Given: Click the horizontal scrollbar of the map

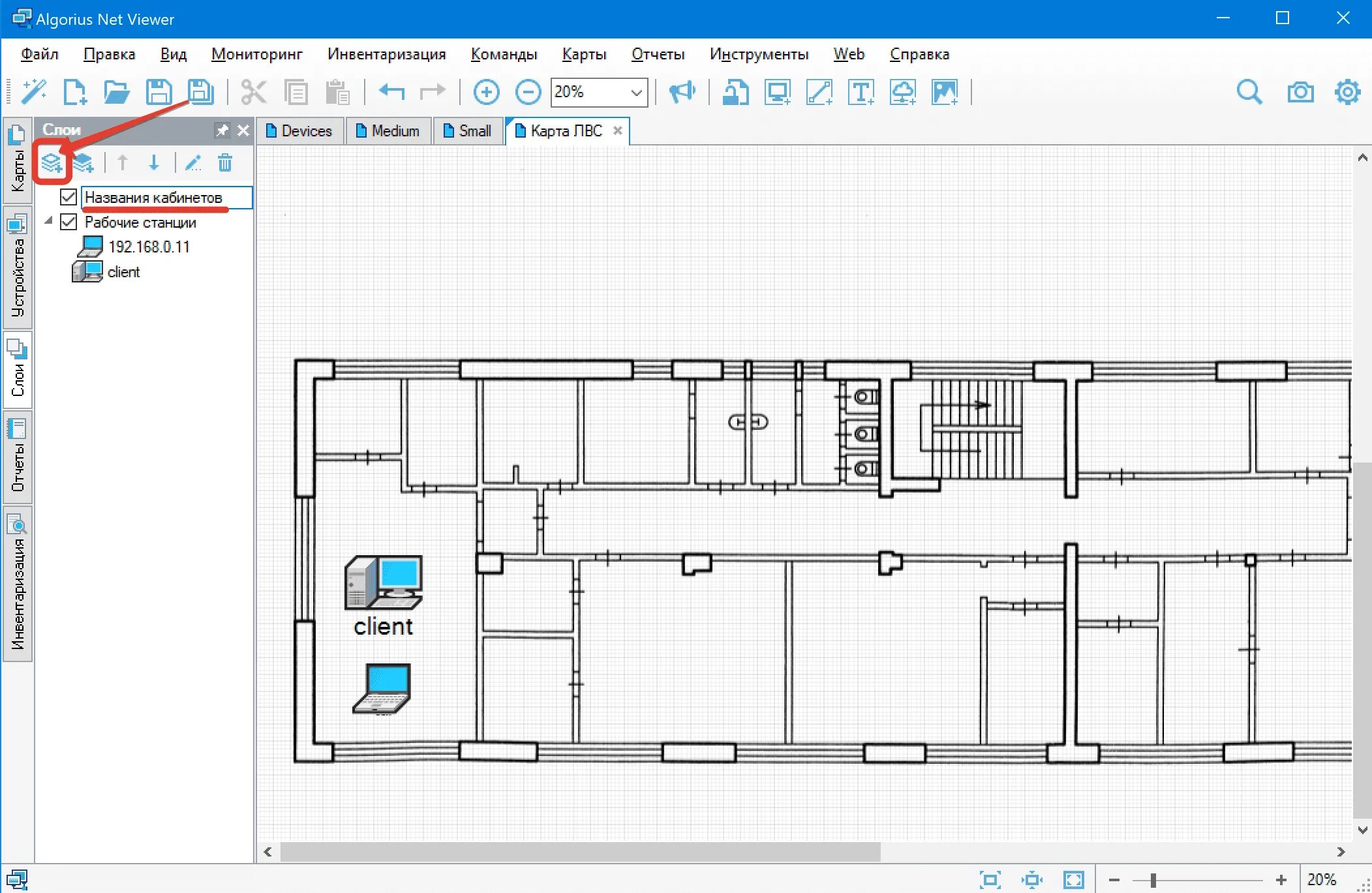Looking at the screenshot, I should (x=579, y=852).
